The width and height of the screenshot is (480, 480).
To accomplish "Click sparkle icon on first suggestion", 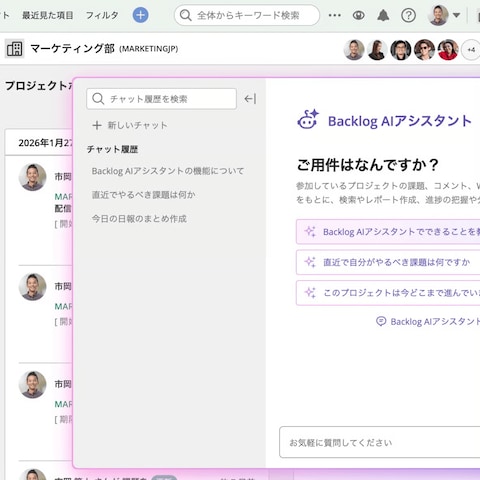I will tap(310, 232).
